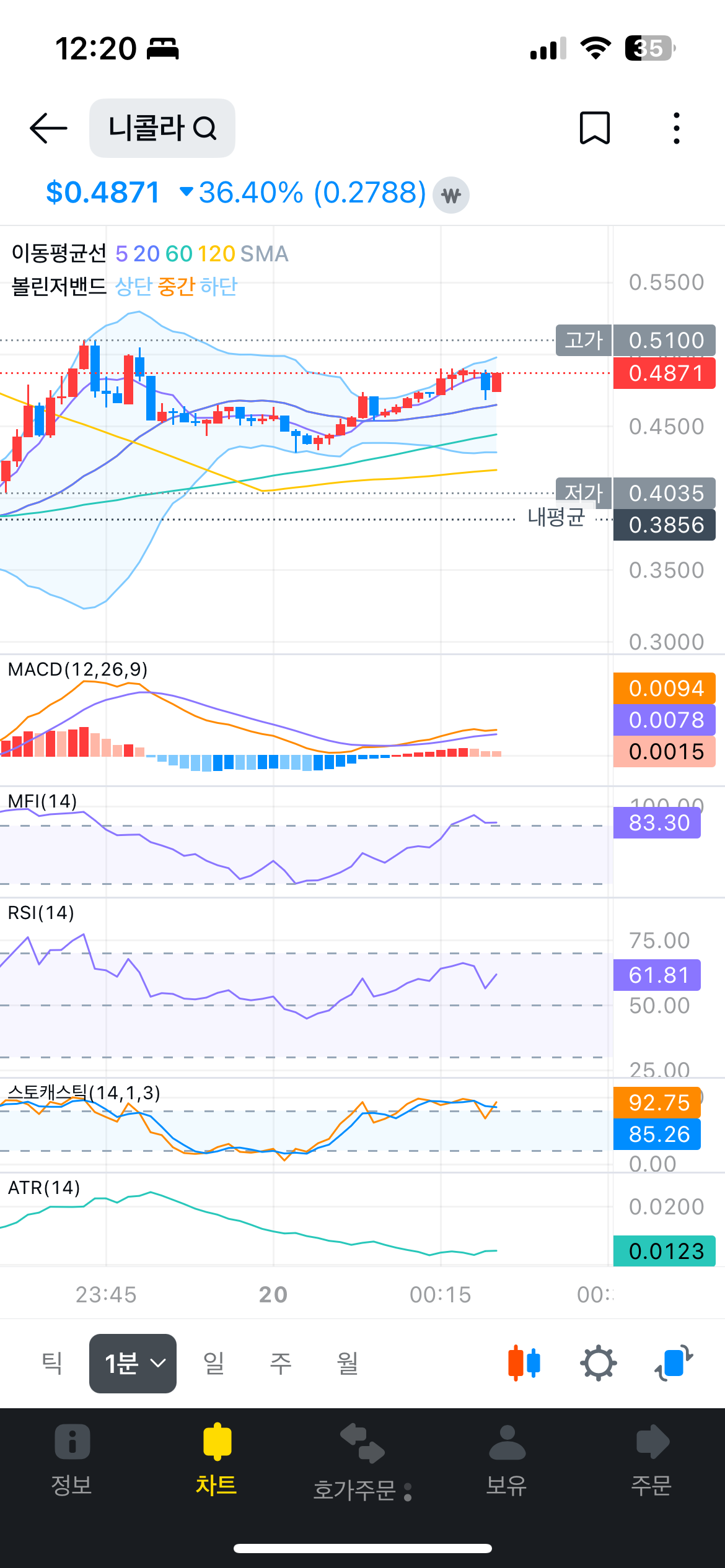Open 이동평균선 indicator settings
The image size is (725, 1568).
point(59,253)
